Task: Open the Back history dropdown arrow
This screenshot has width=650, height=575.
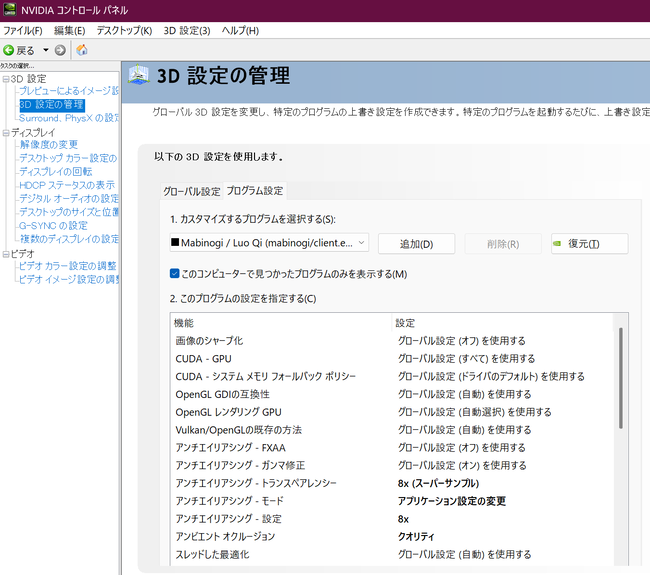Action: pos(46,50)
